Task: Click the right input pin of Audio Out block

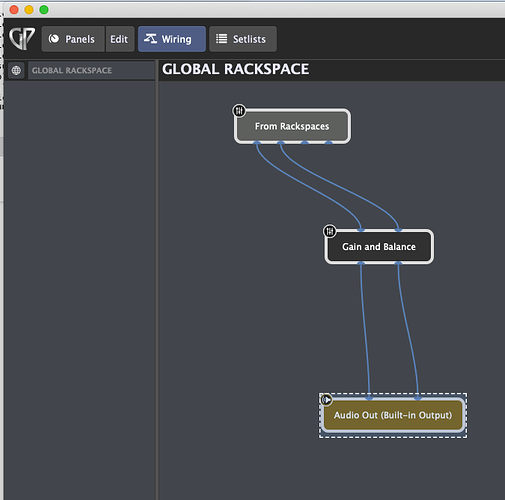Action: tap(418, 398)
